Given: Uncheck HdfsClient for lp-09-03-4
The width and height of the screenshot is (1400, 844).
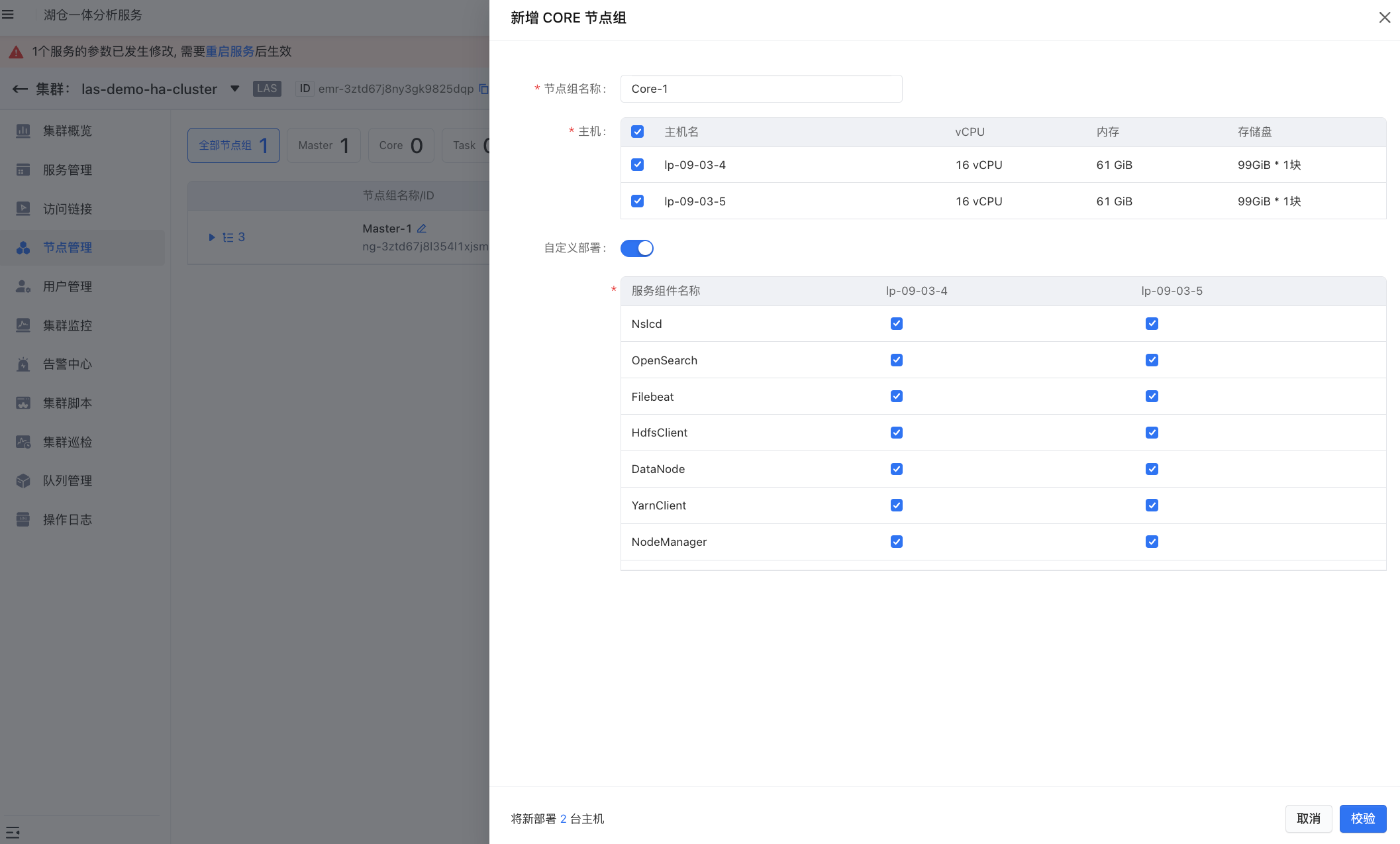Looking at the screenshot, I should tap(897, 433).
